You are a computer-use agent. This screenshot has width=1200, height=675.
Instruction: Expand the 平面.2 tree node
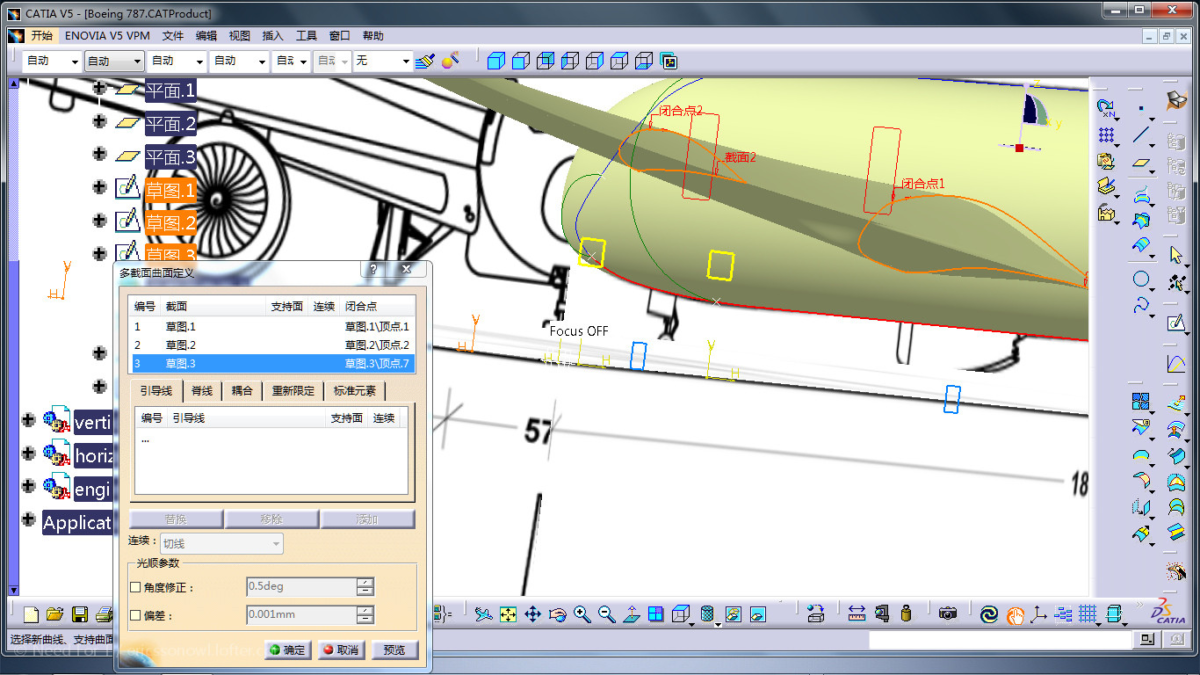coord(99,122)
